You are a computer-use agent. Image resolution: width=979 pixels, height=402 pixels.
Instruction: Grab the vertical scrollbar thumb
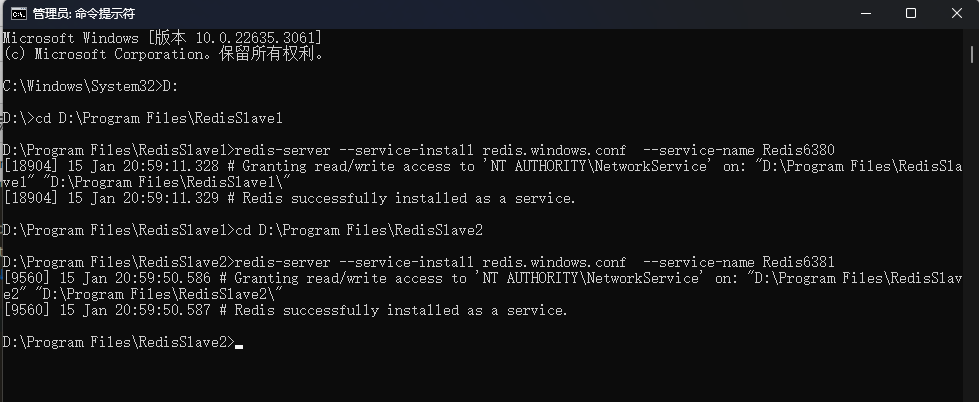click(972, 54)
